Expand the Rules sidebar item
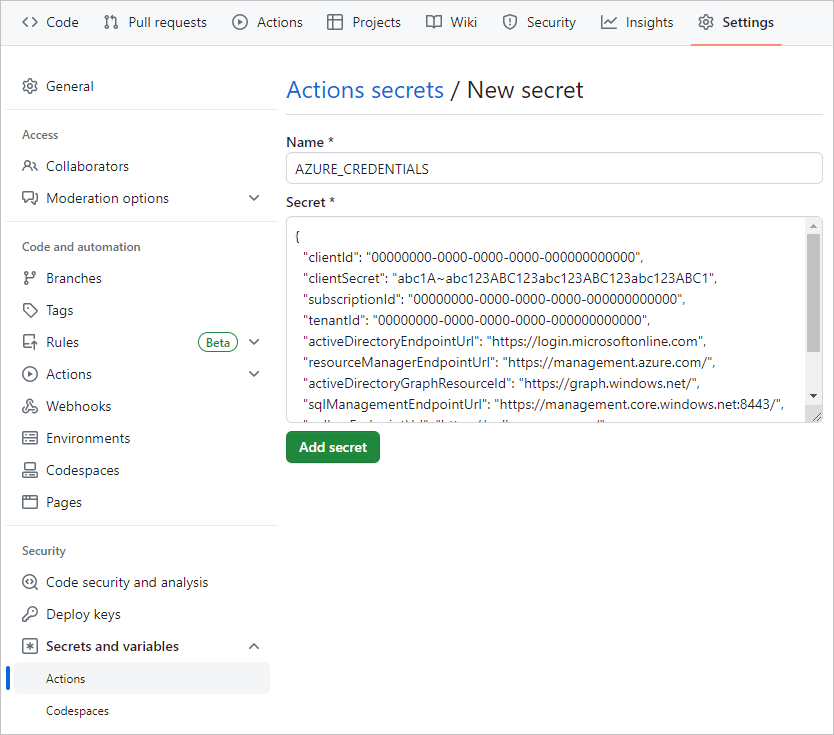Viewport: 834px width, 735px height. tap(253, 342)
